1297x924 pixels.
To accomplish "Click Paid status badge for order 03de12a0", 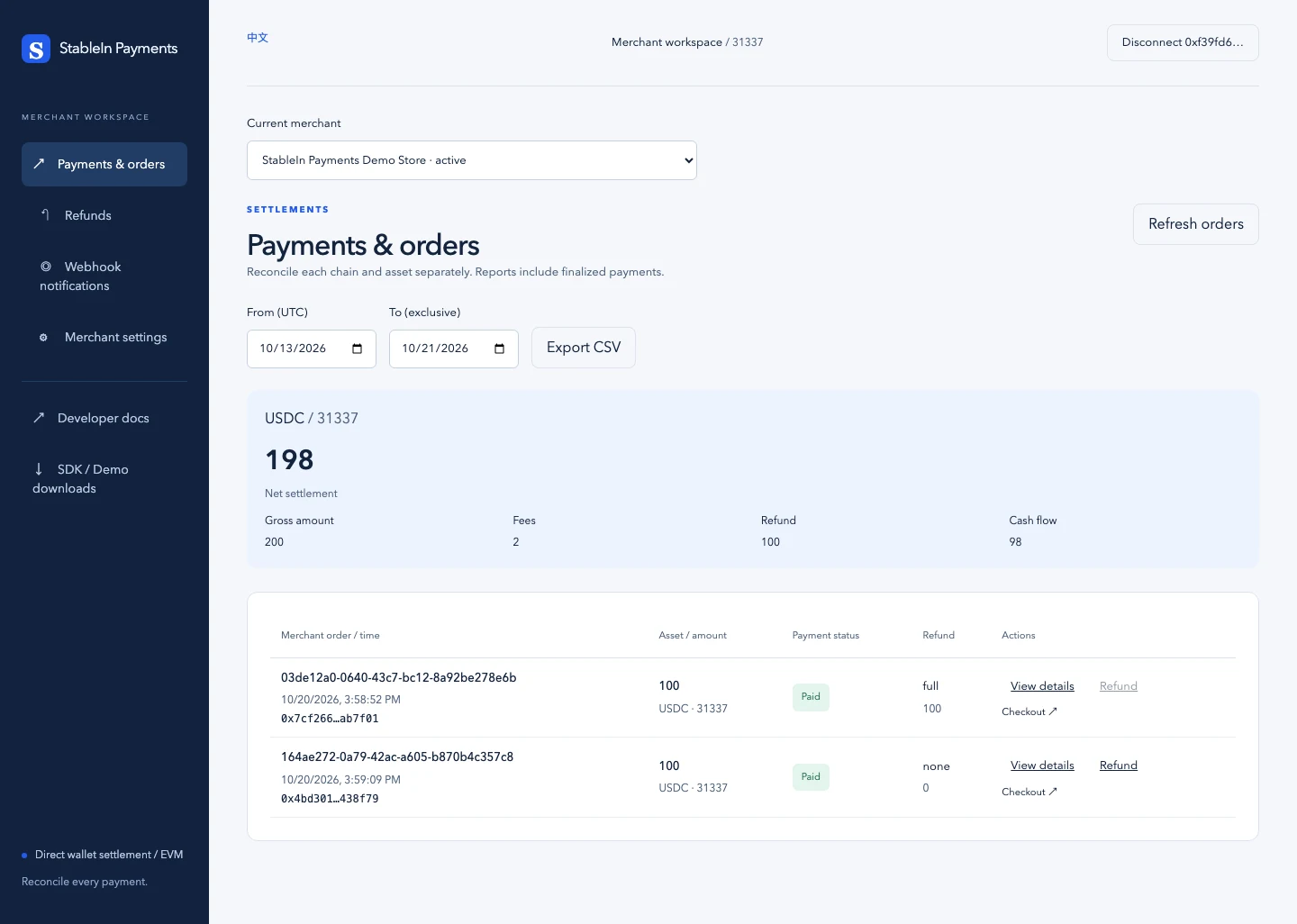I will 811,697.
